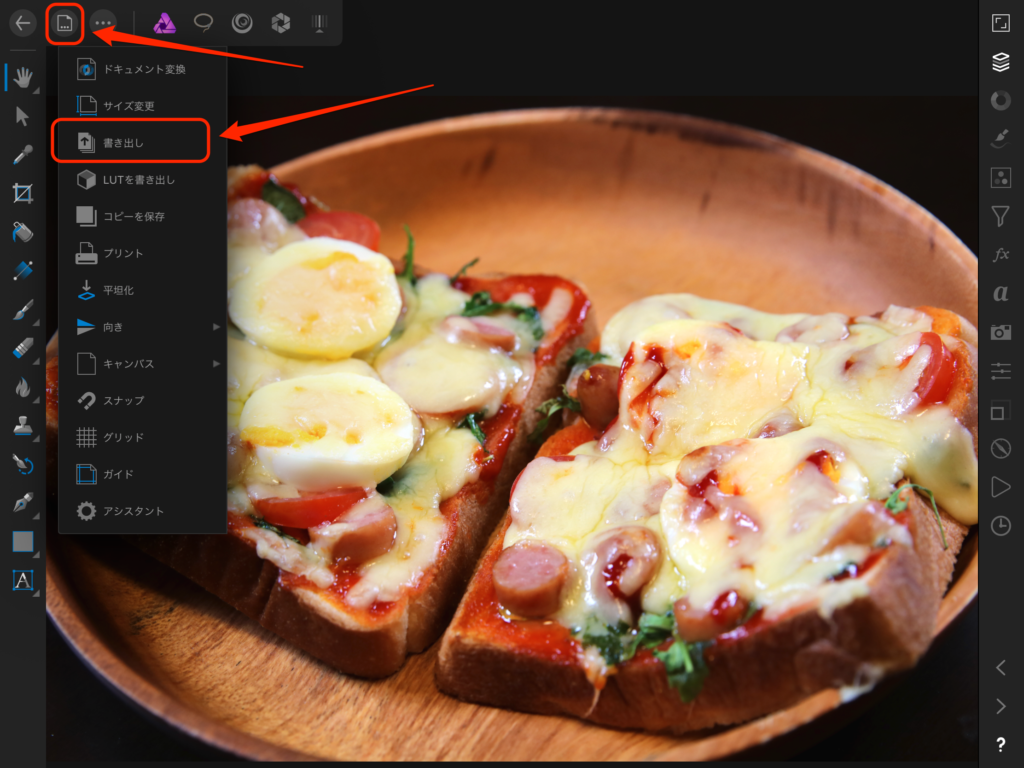Image resolution: width=1024 pixels, height=768 pixels.
Task: Select the Clone Stamp tool
Action: [x=22, y=425]
